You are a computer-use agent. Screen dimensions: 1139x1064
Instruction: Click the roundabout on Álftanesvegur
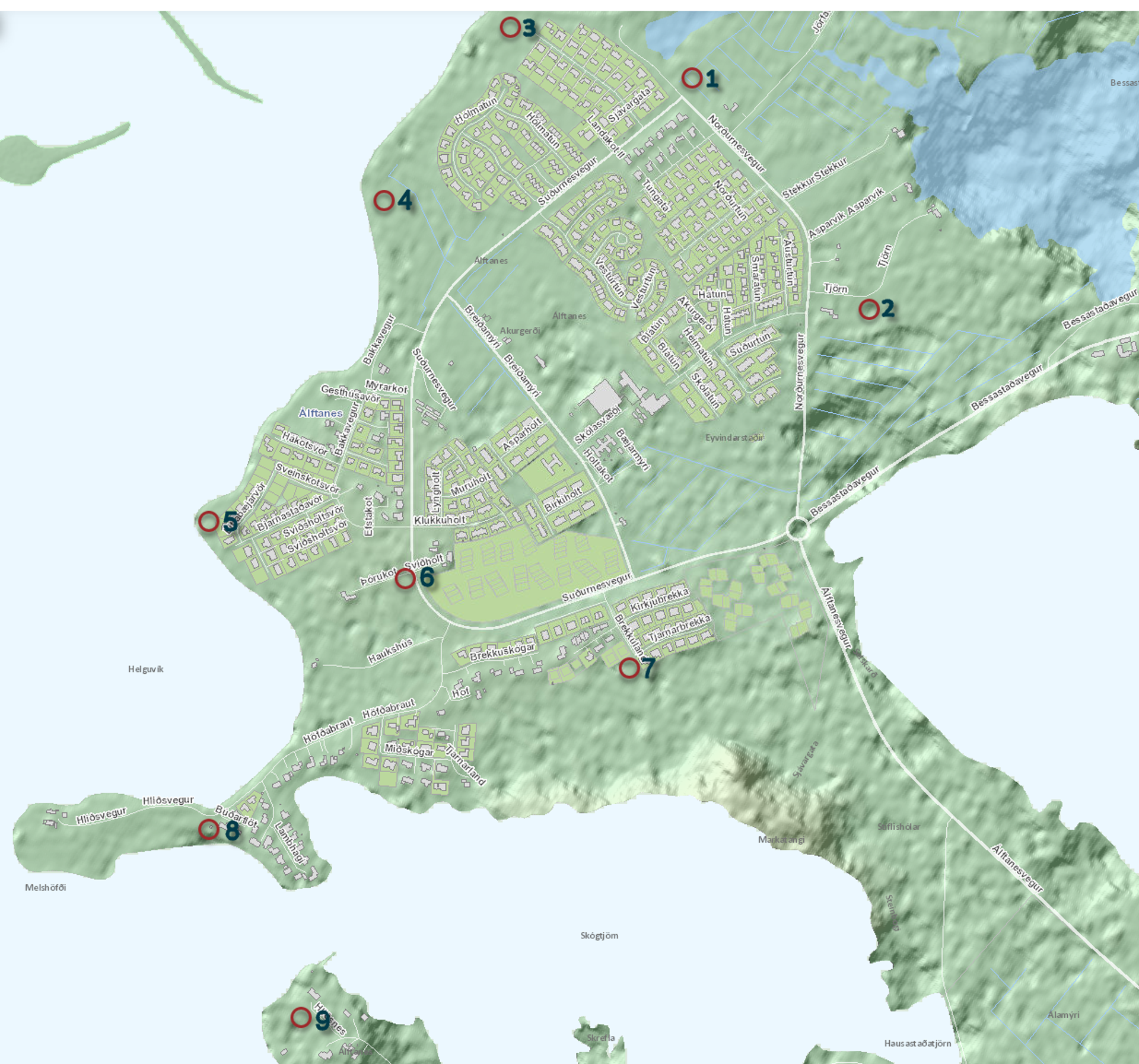[798, 528]
